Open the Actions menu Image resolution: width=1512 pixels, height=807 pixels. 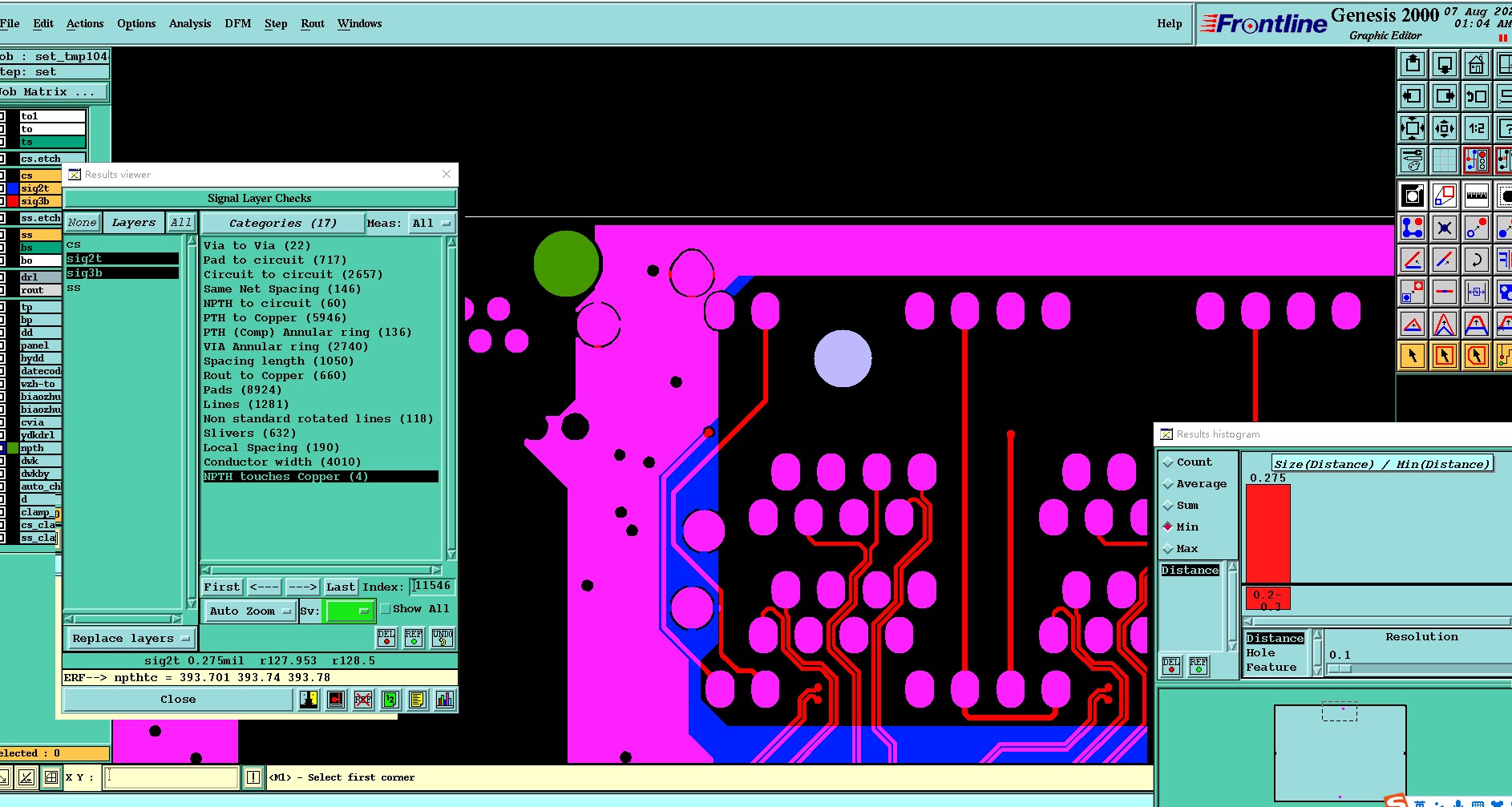(85, 24)
